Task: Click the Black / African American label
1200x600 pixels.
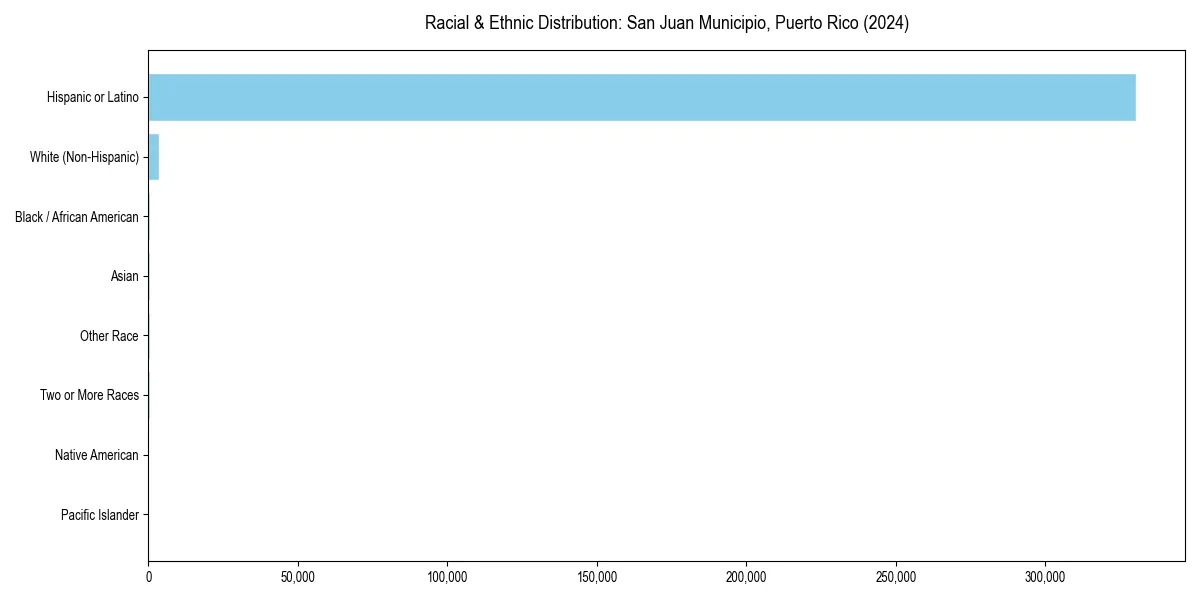Action: coord(77,217)
